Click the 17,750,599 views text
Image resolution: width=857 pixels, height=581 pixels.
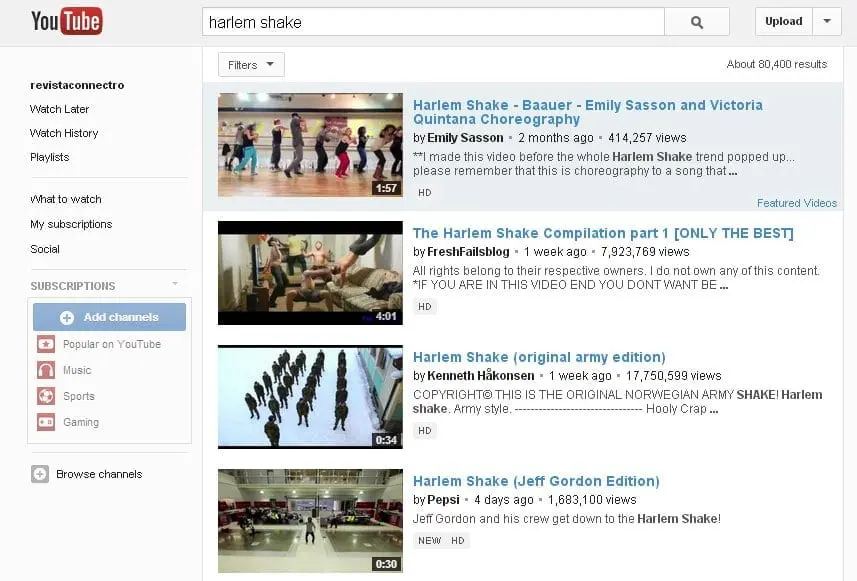673,375
